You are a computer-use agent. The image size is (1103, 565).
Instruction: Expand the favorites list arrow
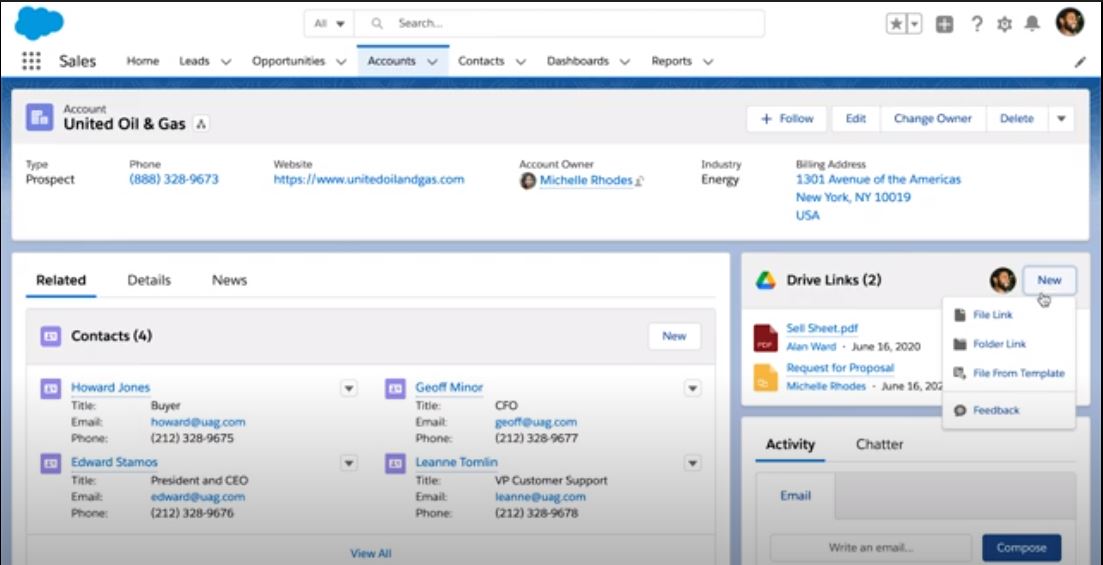pos(914,24)
